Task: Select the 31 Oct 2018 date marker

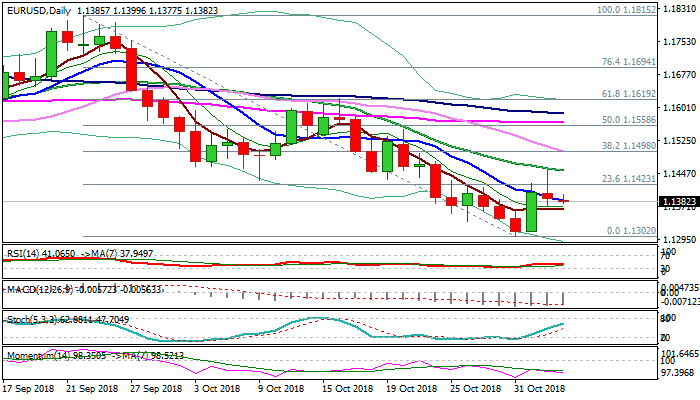Action: [x=537, y=388]
